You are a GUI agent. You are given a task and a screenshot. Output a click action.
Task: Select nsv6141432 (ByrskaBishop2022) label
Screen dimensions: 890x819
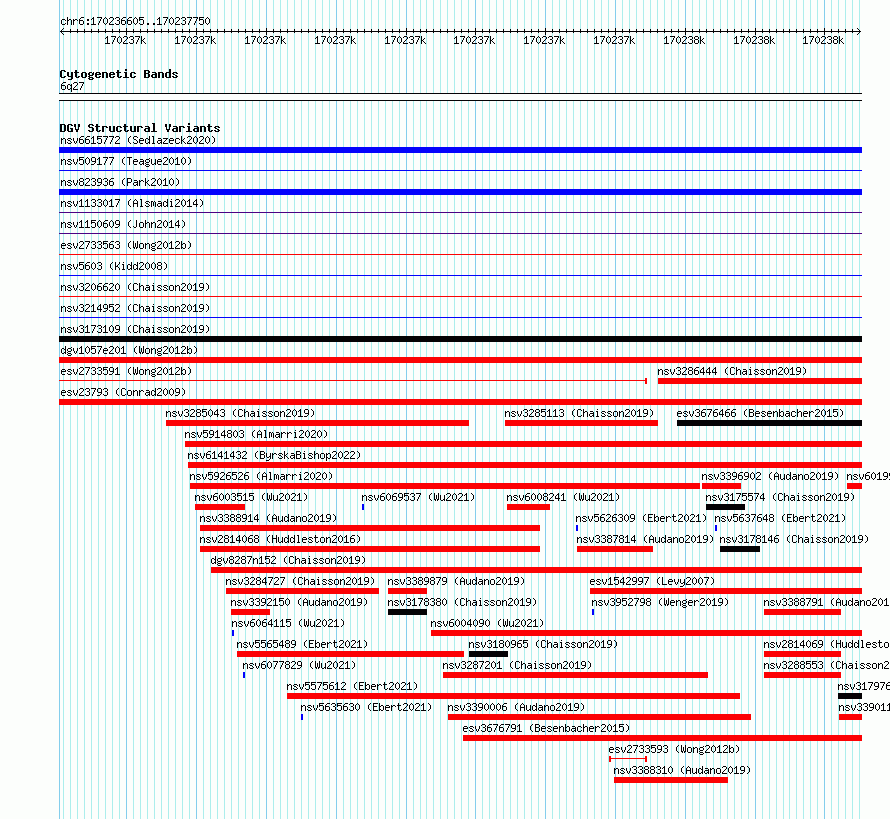(x=274, y=455)
